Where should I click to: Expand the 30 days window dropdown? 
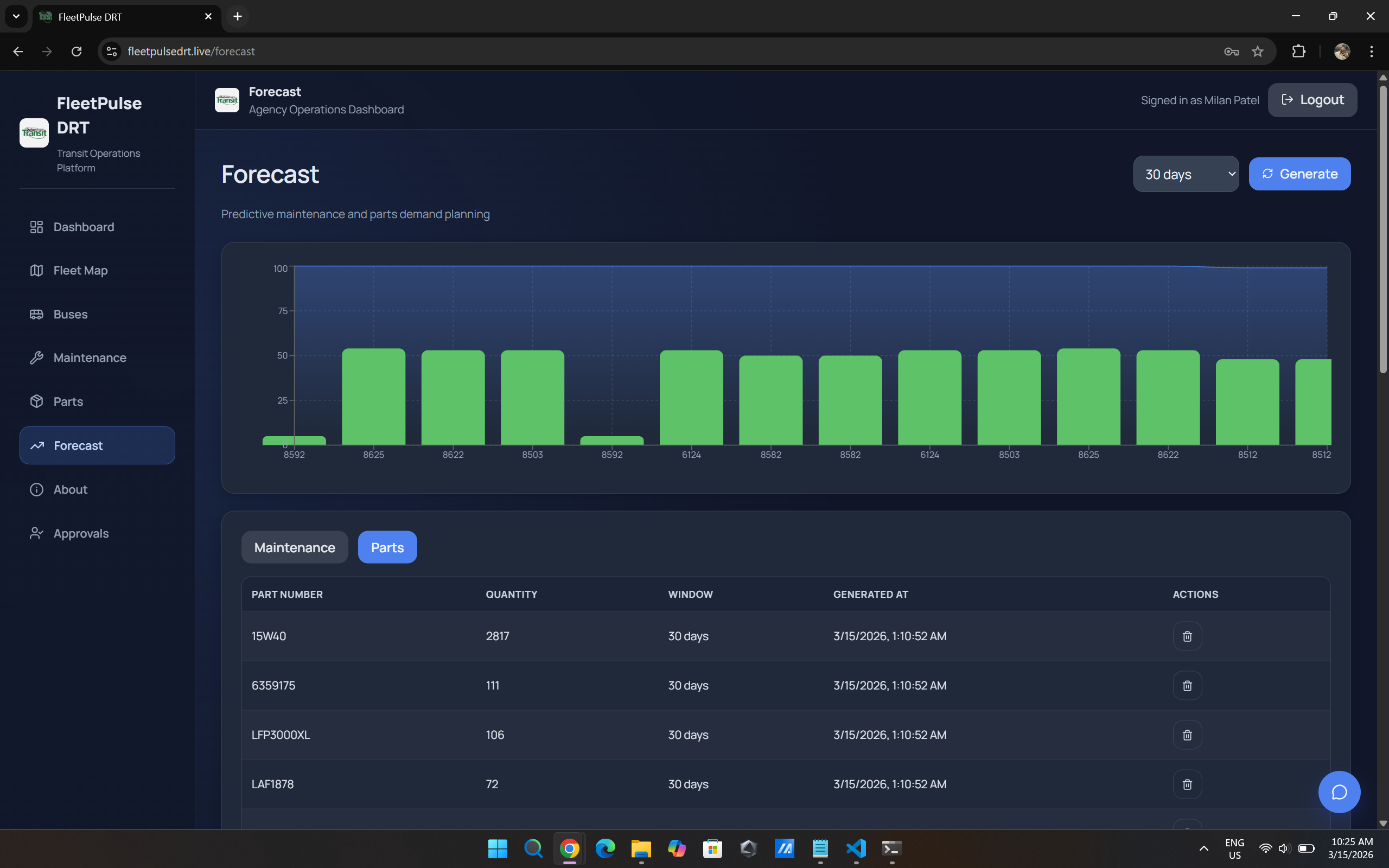[1186, 174]
